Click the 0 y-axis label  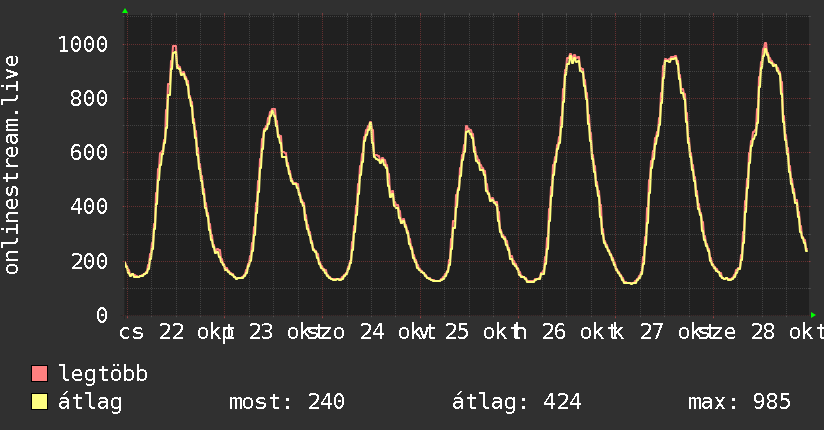[x=102, y=315]
